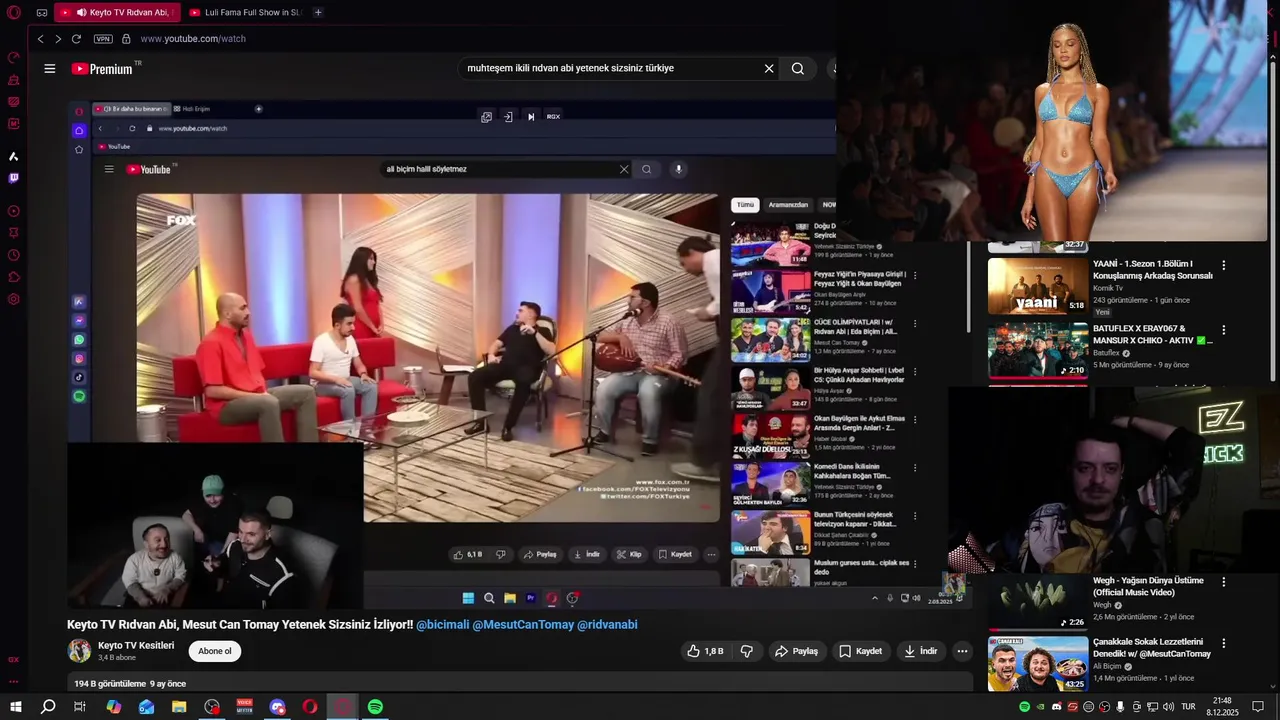This screenshot has height=720, width=1280.
Task: Open Windows taskbar search
Action: [x=48, y=707]
